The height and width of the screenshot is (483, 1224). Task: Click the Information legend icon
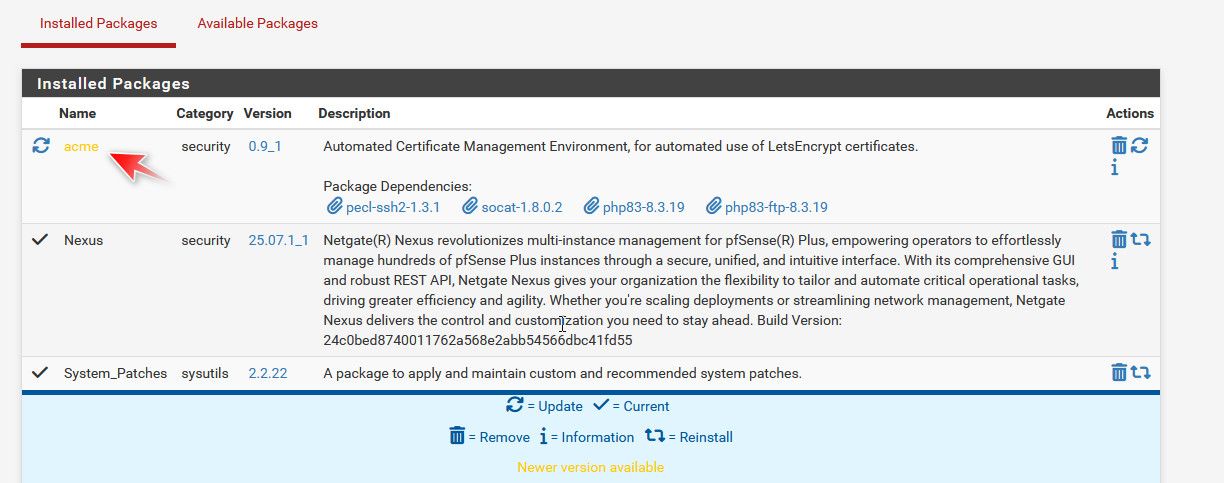point(543,436)
